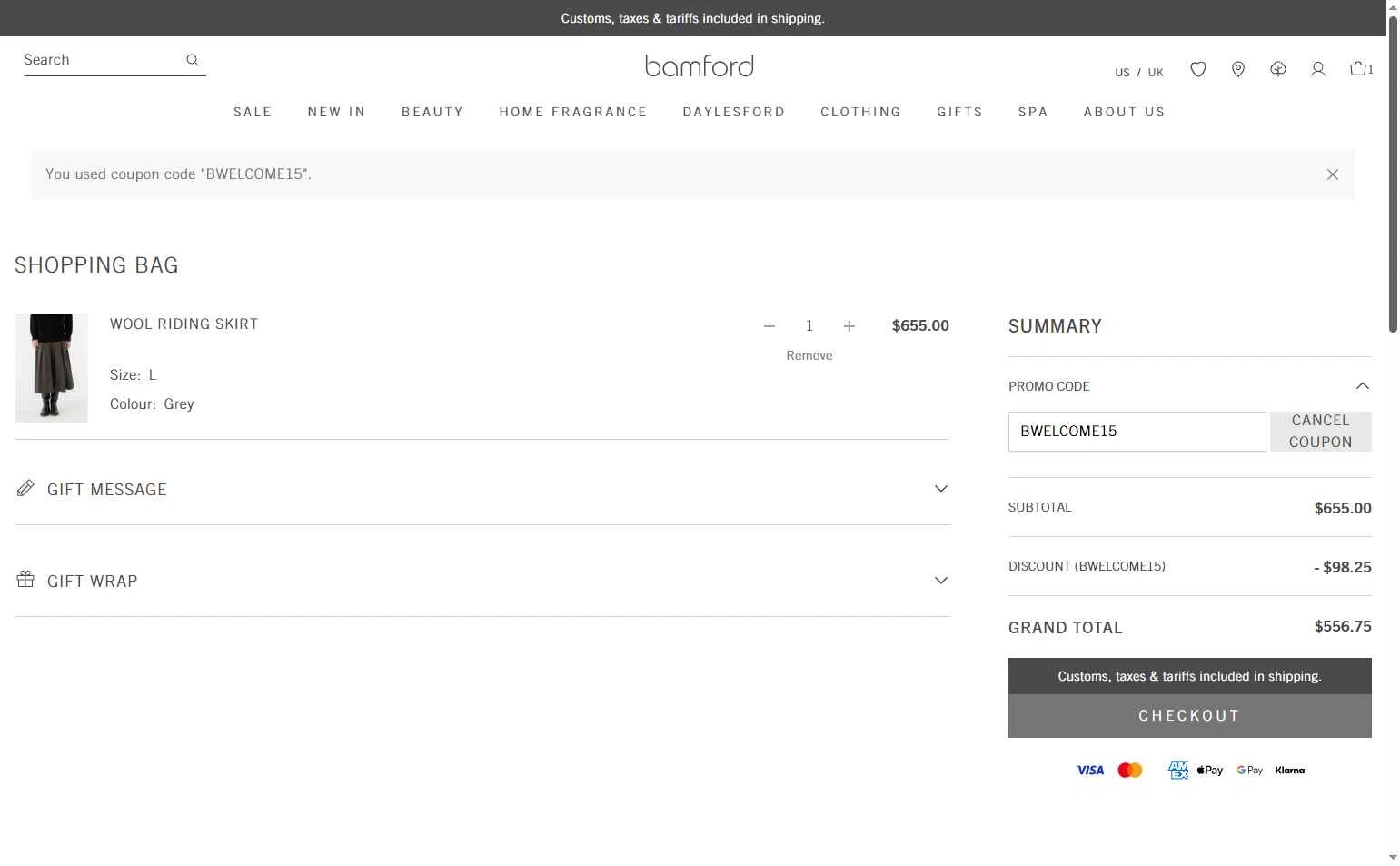Click the scrollbar down arrow
The image size is (1400, 866).
pyautogui.click(x=1394, y=857)
